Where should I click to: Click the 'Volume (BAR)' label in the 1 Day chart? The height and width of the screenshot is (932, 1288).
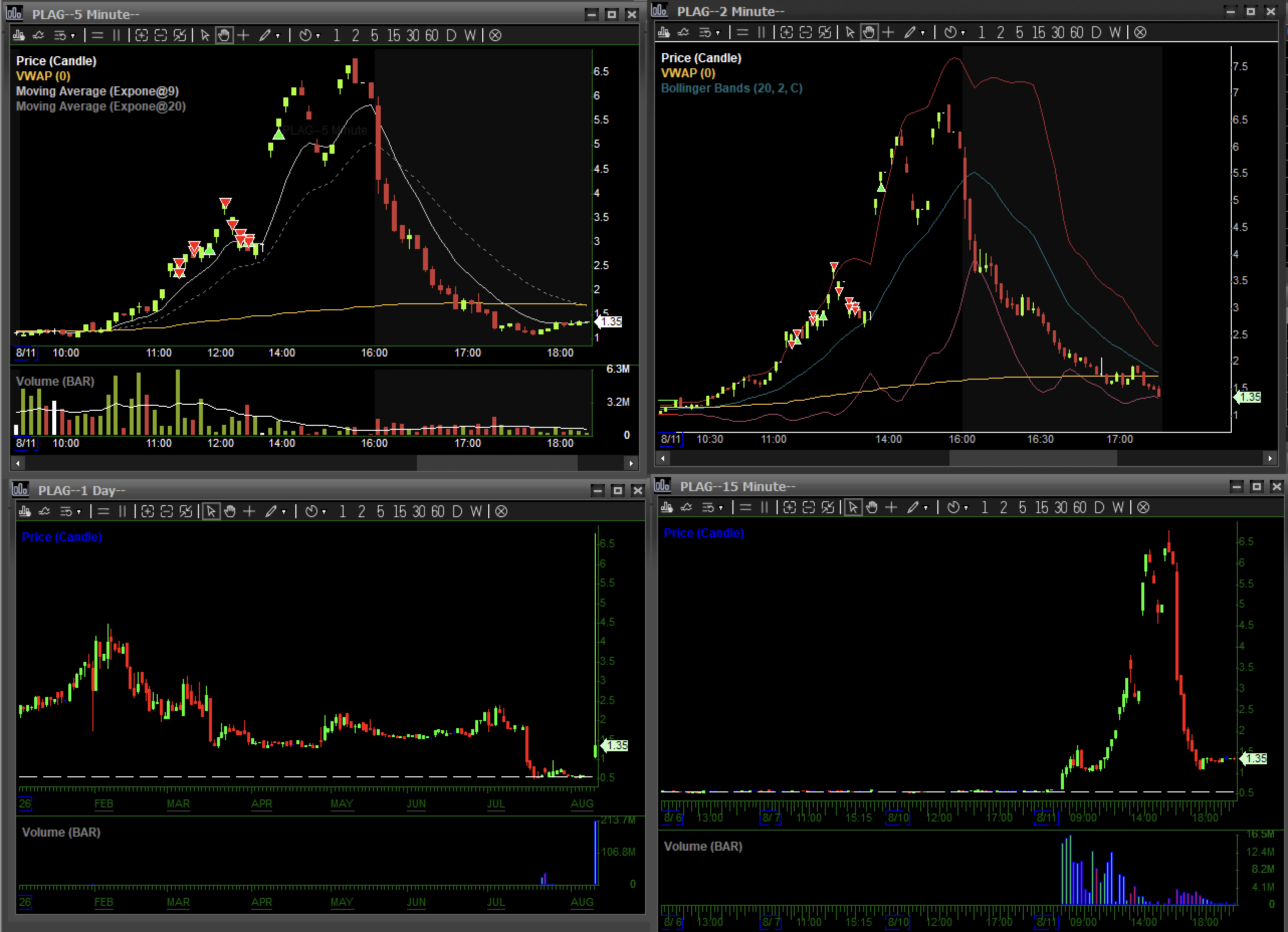click(x=61, y=832)
